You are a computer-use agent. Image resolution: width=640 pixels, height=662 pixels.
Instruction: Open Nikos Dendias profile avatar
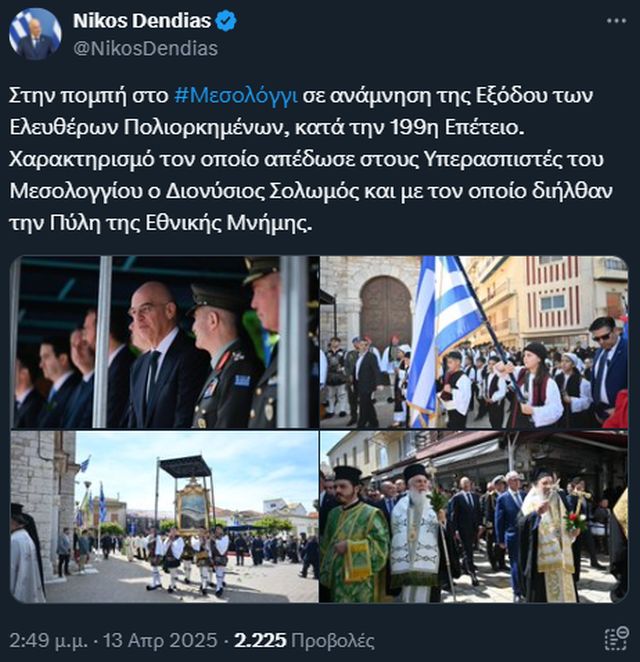[x=35, y=34]
